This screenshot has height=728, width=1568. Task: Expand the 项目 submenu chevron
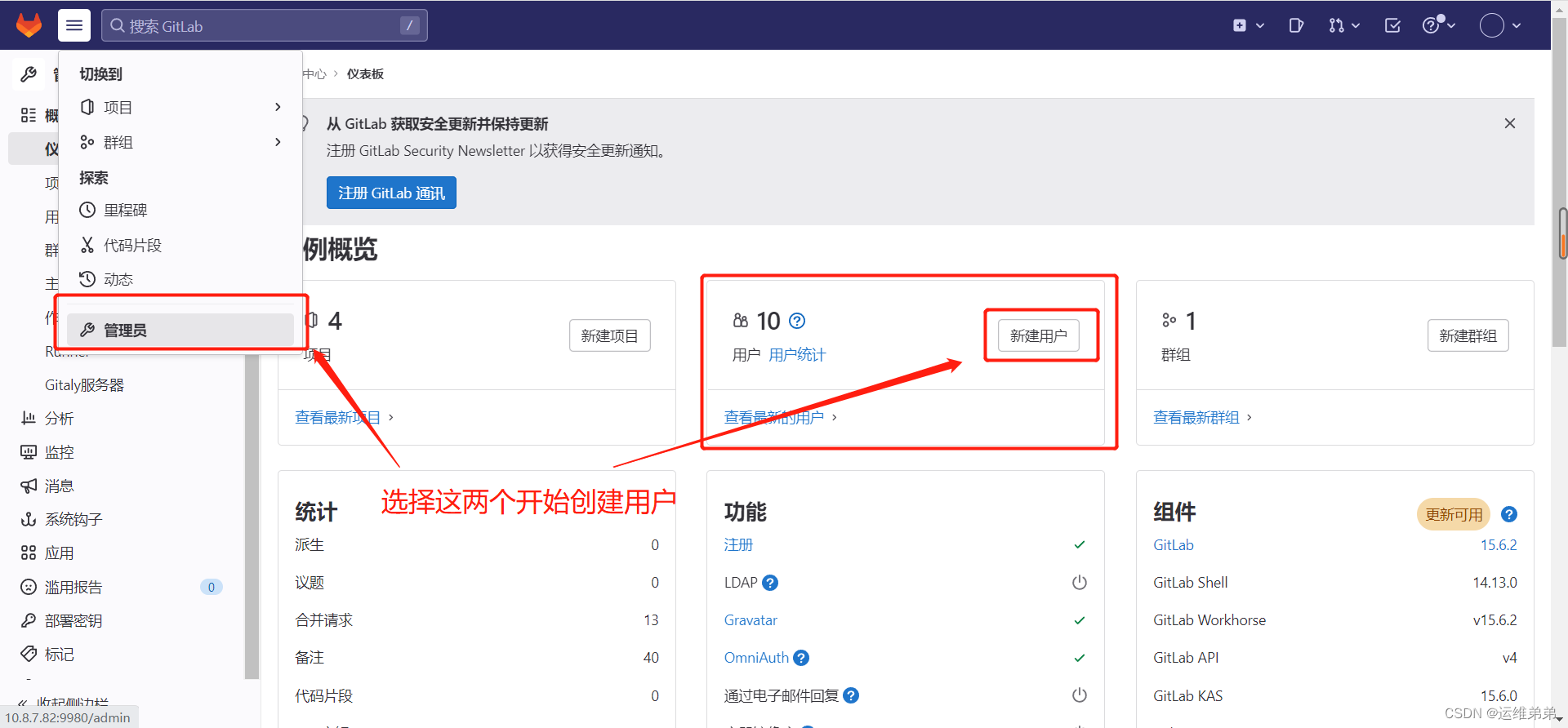coord(278,107)
